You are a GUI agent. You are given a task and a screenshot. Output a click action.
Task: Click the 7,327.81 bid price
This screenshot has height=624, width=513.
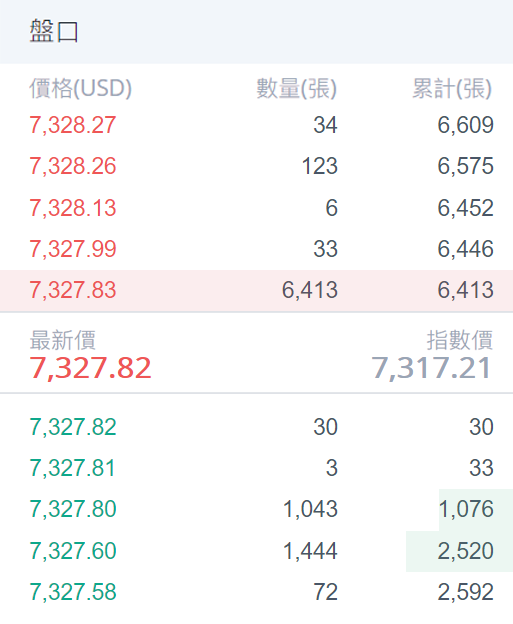click(x=73, y=468)
